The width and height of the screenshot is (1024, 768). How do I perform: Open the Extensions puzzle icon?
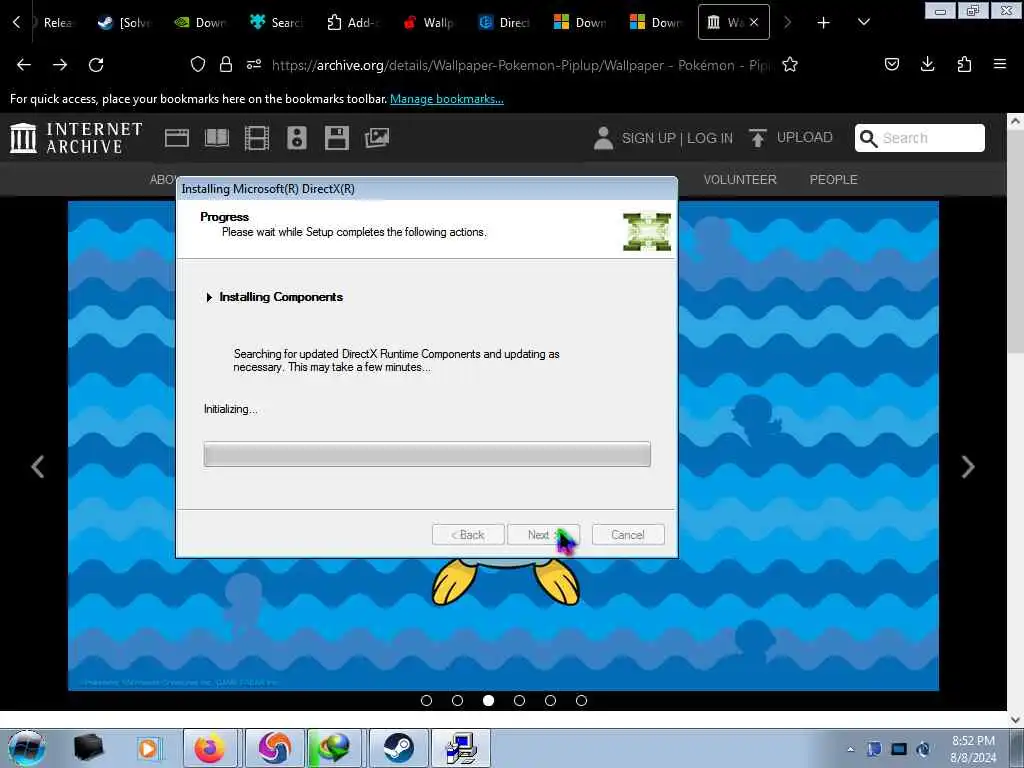(x=964, y=64)
